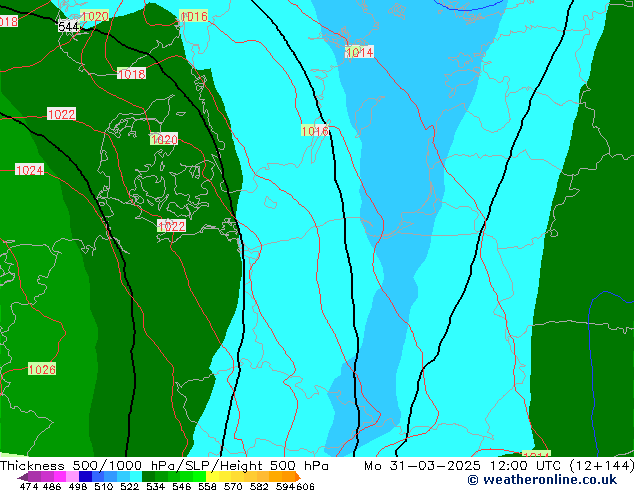This screenshot has height=490, width=634.
Task: Click legend value 558
Action: point(207,486)
